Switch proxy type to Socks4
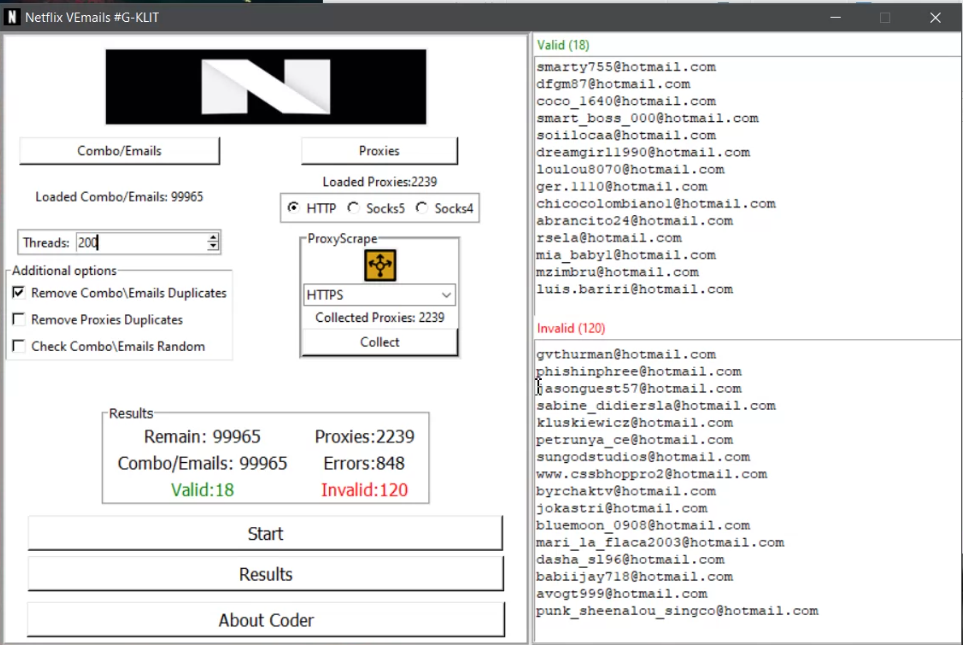This screenshot has height=645, width=963. (x=422, y=208)
